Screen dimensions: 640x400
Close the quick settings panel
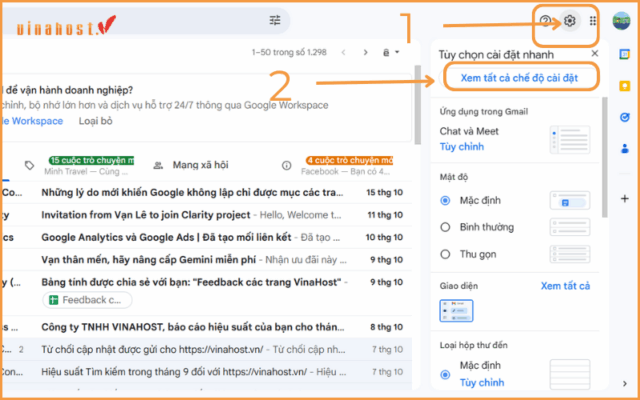click(x=595, y=53)
